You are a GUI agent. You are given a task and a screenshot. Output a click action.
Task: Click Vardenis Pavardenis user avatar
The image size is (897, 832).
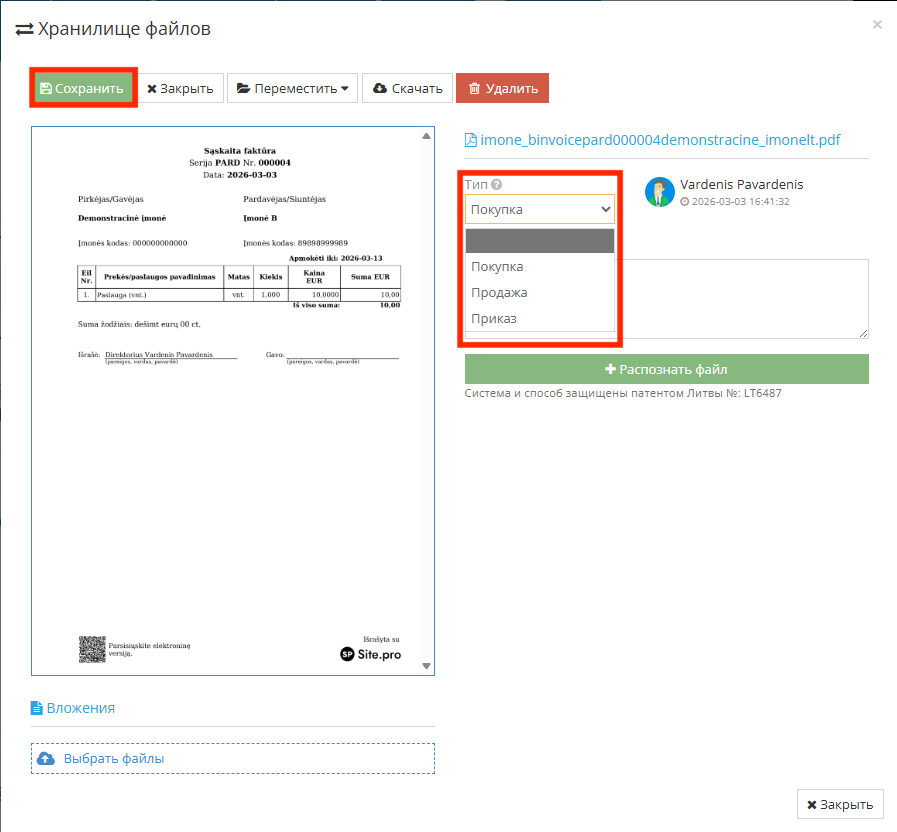(659, 192)
